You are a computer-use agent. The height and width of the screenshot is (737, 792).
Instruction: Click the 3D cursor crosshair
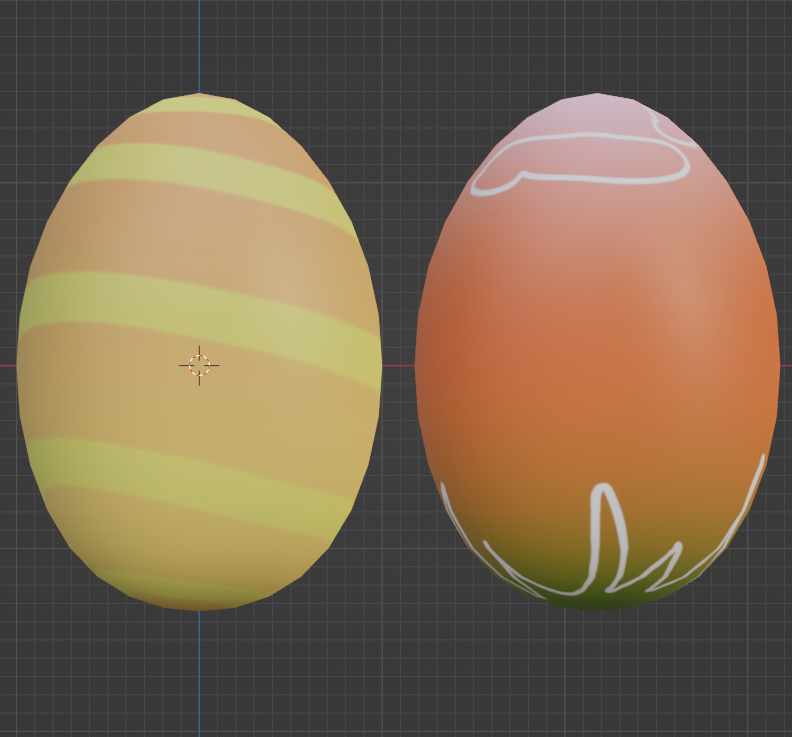pyautogui.click(x=199, y=365)
